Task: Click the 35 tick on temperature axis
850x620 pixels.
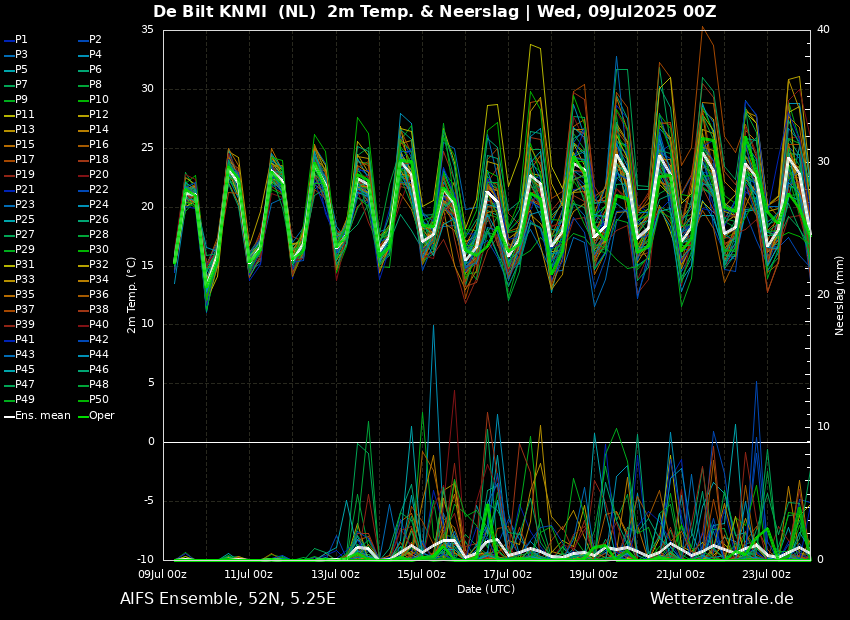Action: [x=147, y=30]
